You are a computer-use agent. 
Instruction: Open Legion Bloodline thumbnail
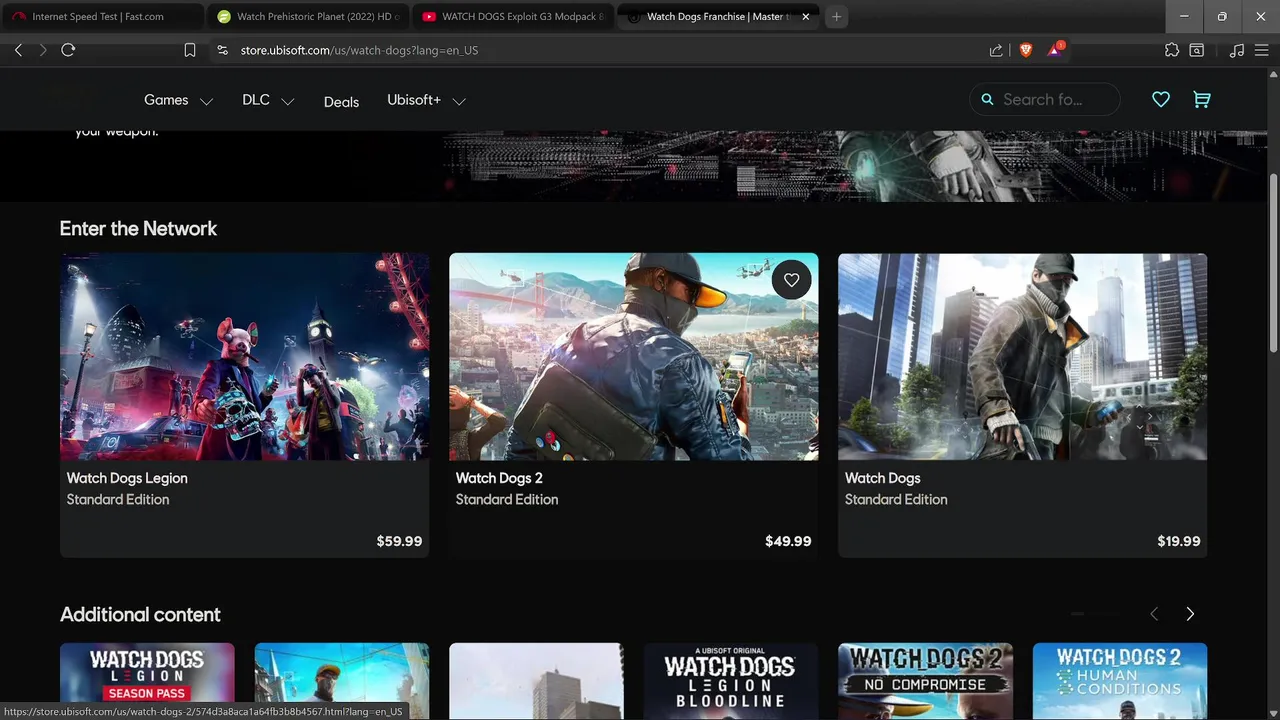(x=731, y=681)
